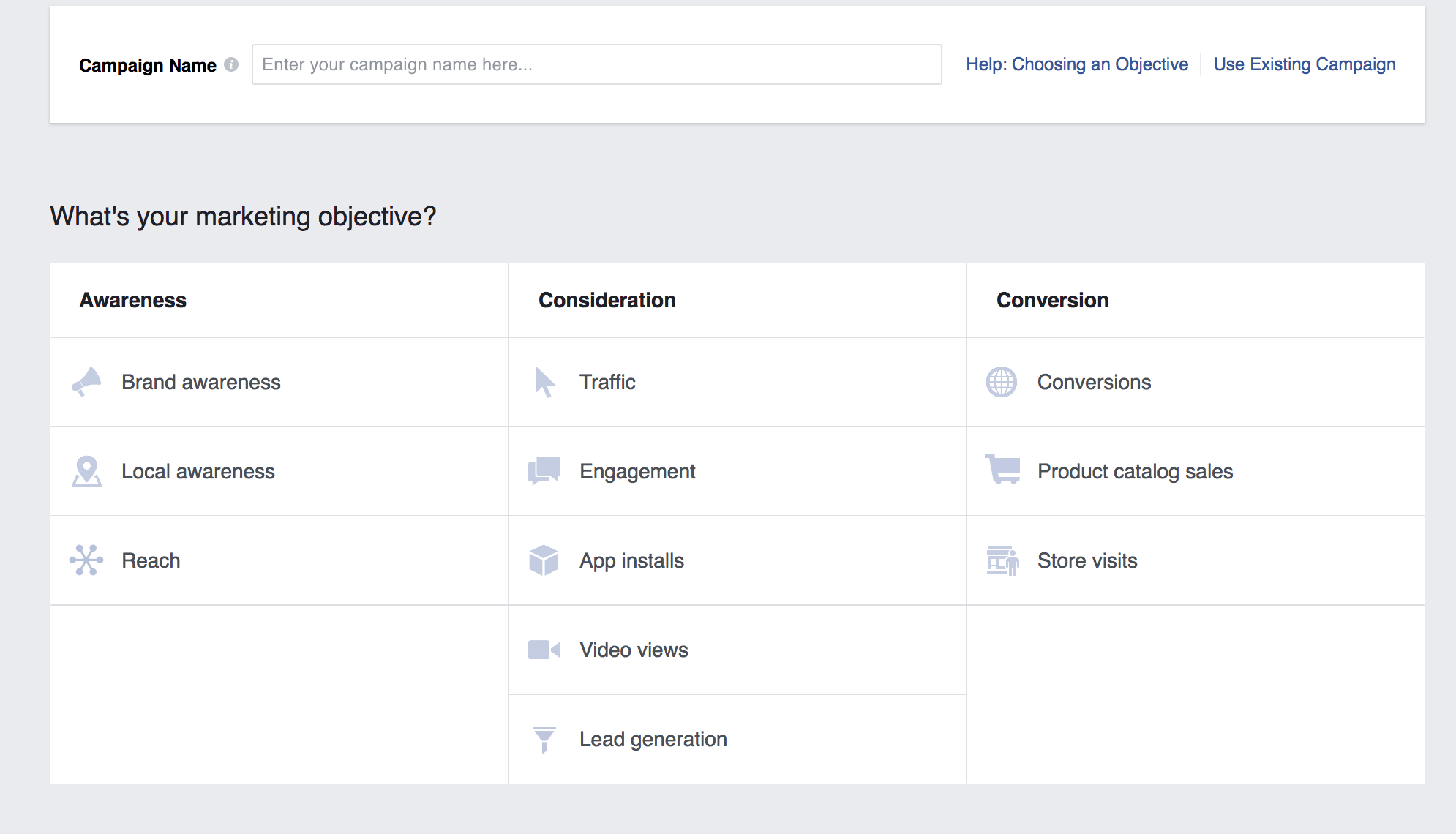
Task: Select the Brand awareness objective
Action: pyautogui.click(x=279, y=382)
